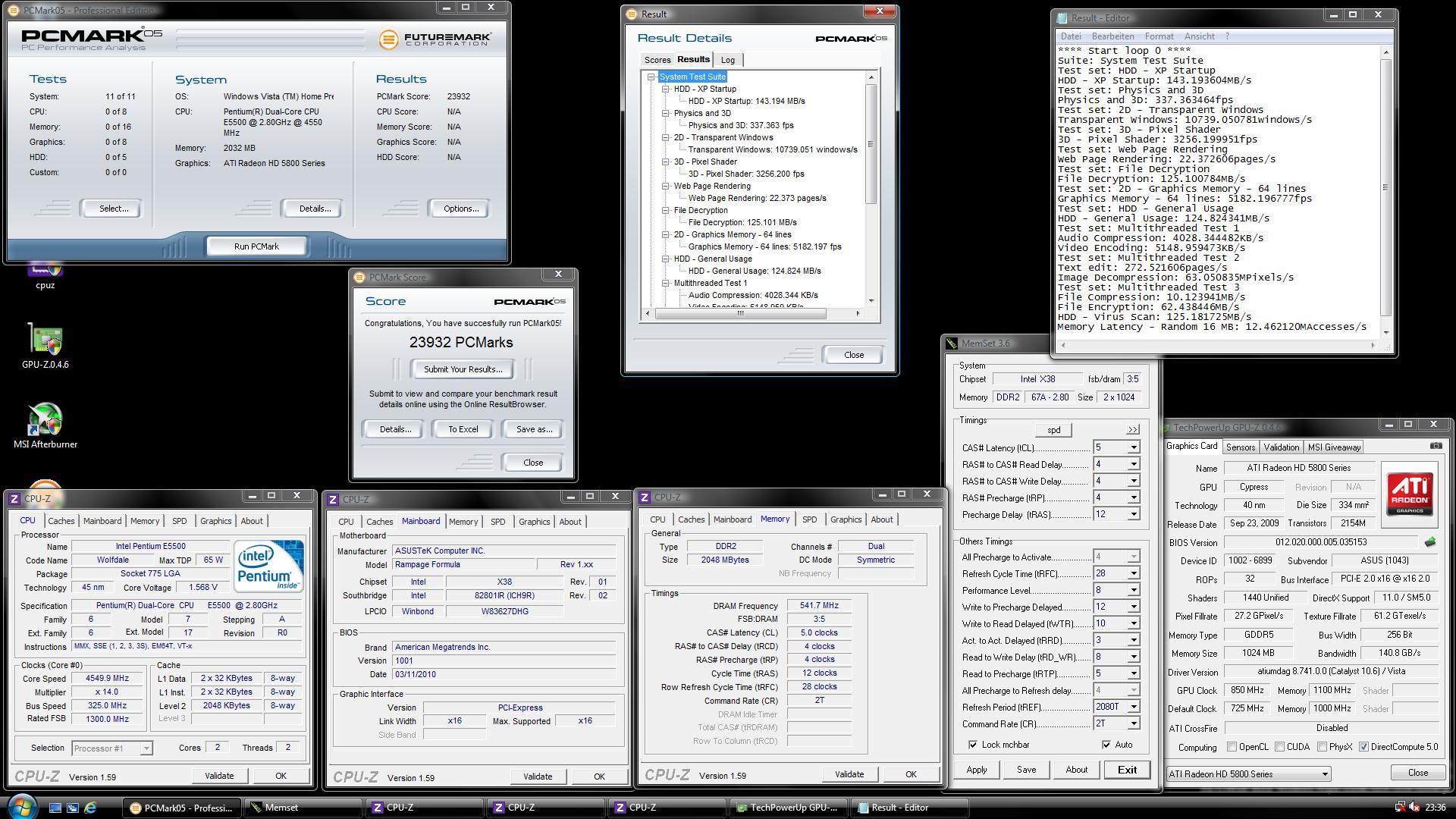Click the vertical scrollbar in the Result - Editor window

pos(1387,187)
